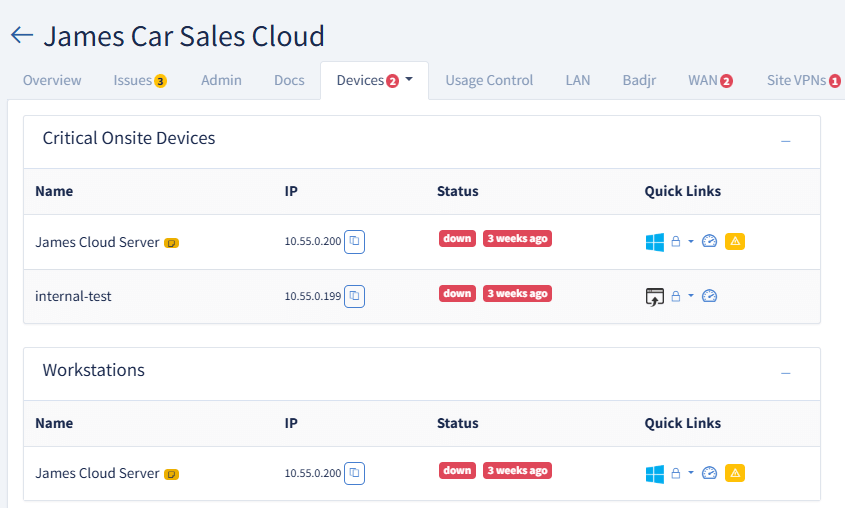This screenshot has width=845, height=508.
Task: Open speed gauge for Workstations James Cloud Server
Action: point(709,473)
